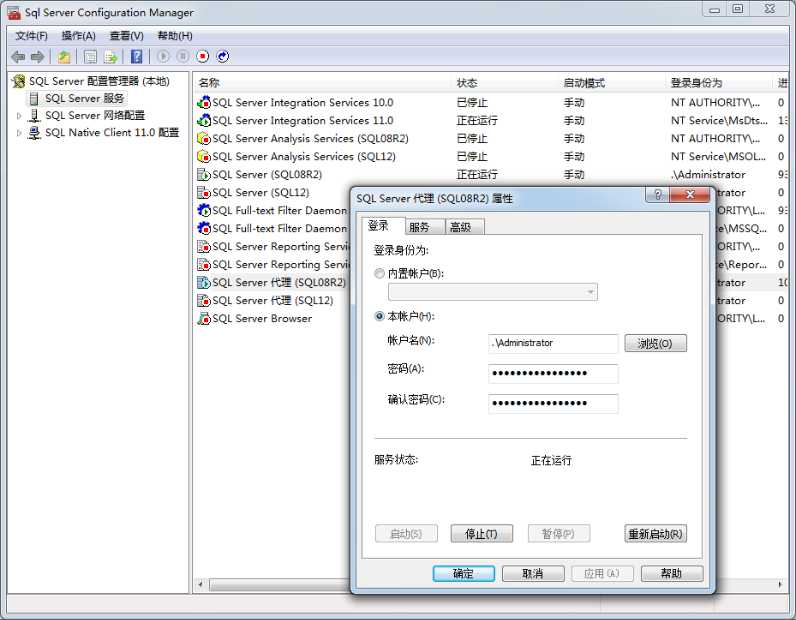This screenshot has height=620, width=796.
Task: Click the 停止(T) button
Action: click(x=481, y=534)
